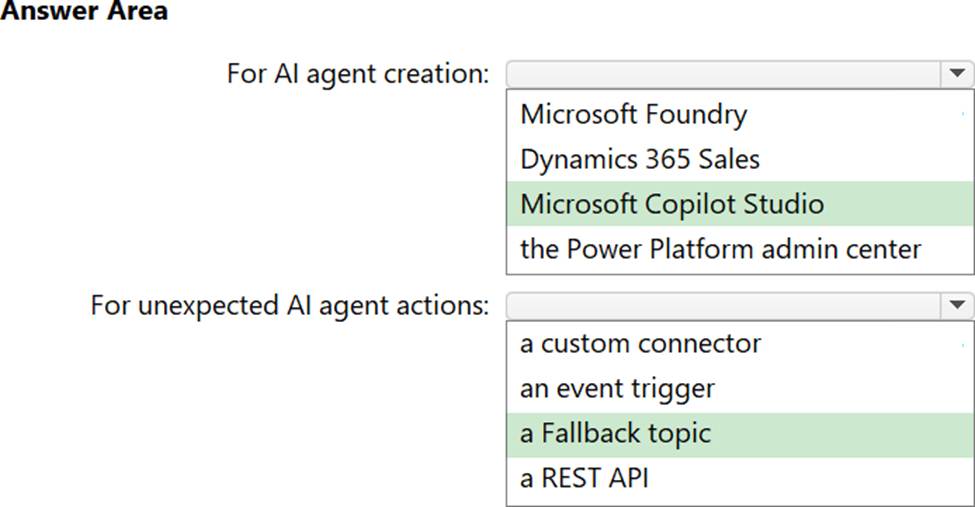Choose an event trigger option
Image resolution: width=975 pixels, height=507 pixels.
617,388
